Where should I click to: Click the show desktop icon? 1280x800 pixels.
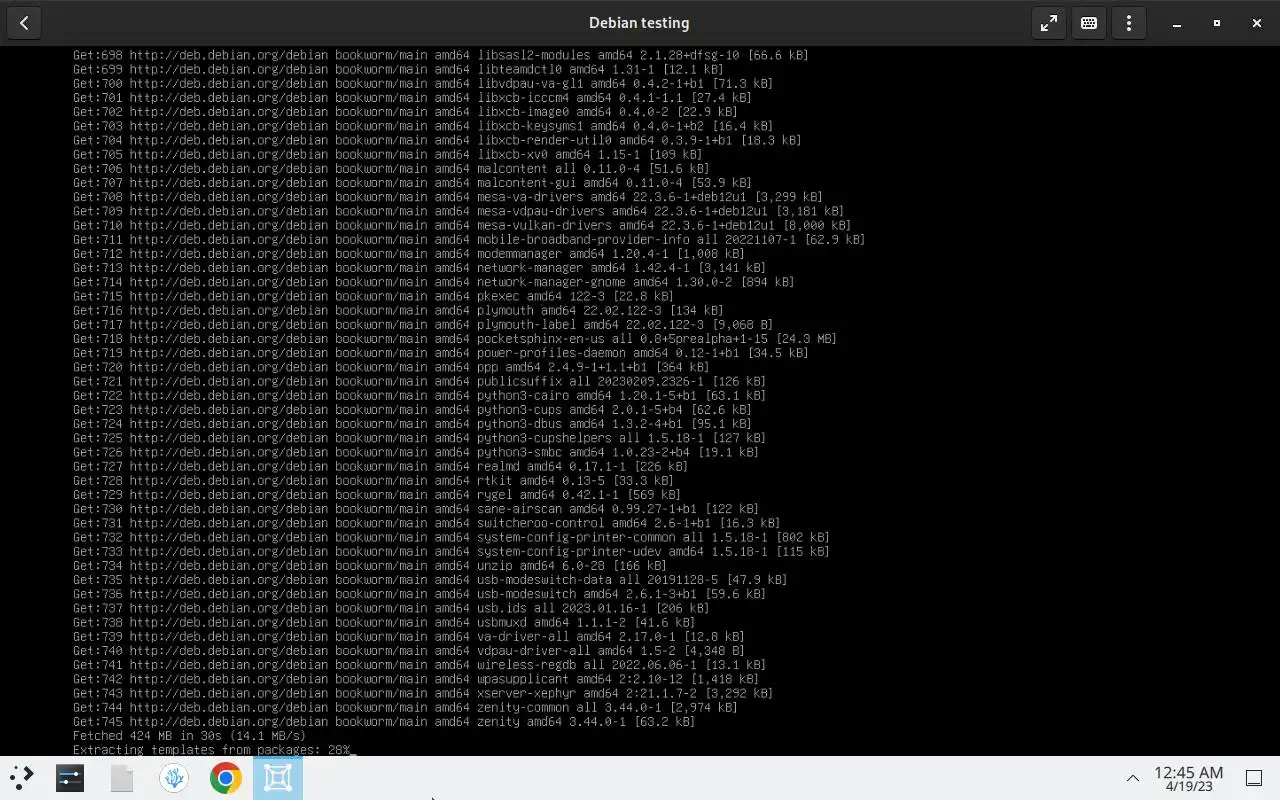[x=1254, y=778]
